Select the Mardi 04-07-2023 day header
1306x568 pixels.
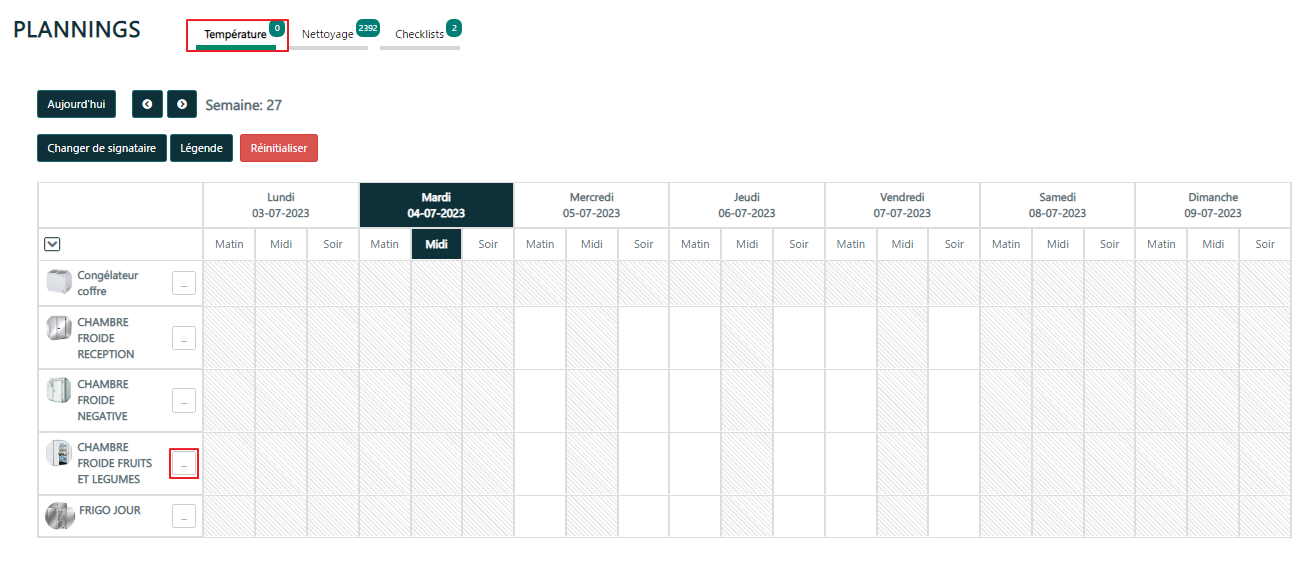point(436,205)
